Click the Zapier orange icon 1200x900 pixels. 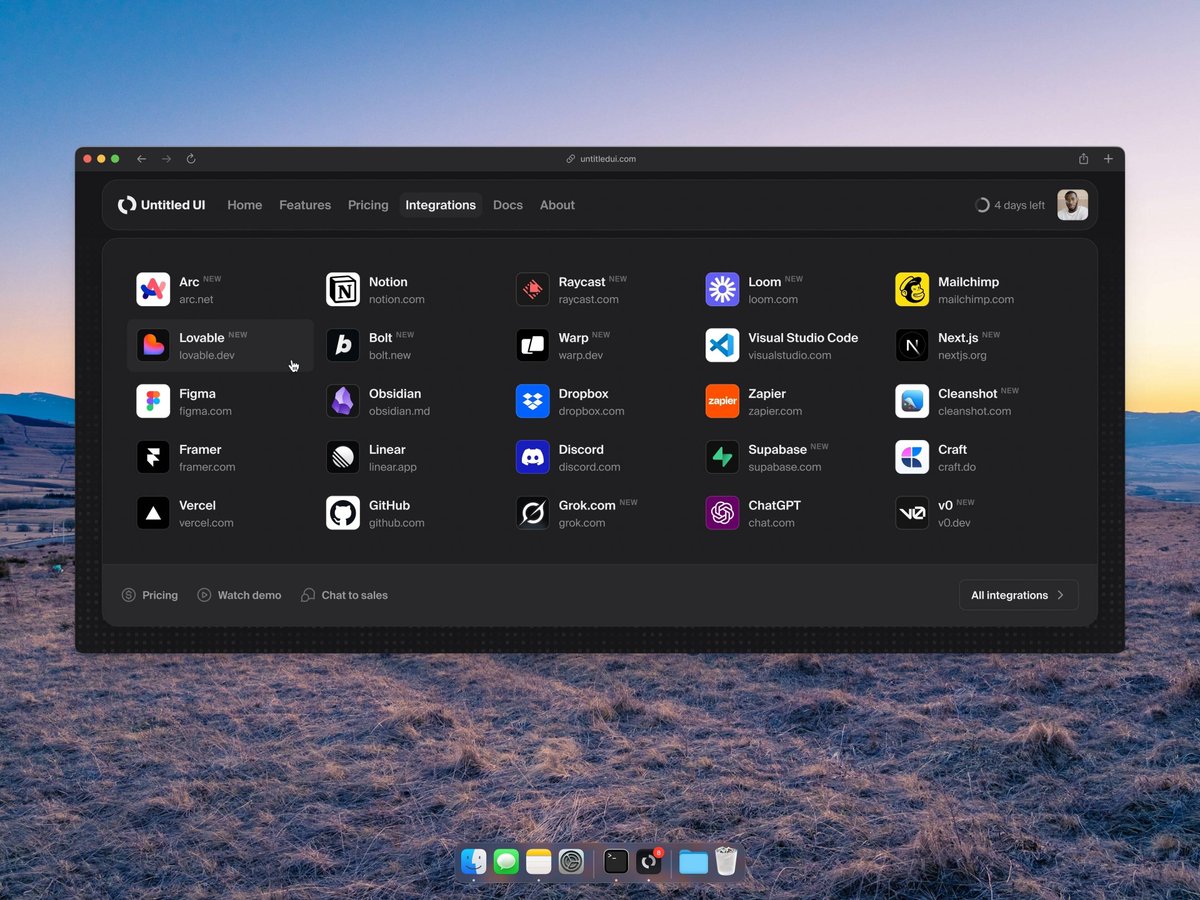click(x=722, y=402)
